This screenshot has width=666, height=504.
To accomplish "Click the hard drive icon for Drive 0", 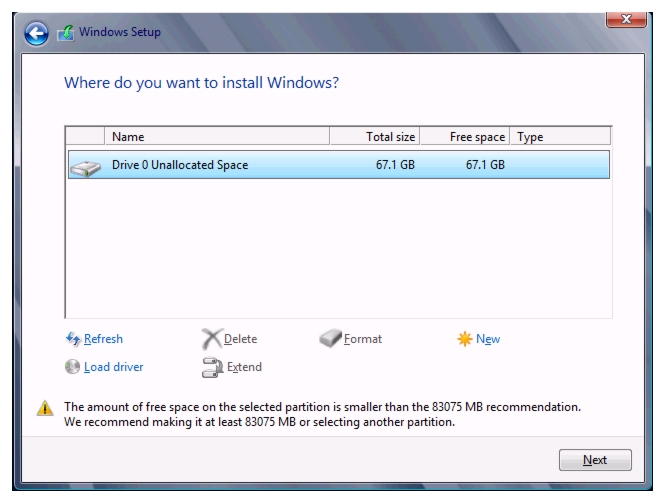I will (x=85, y=167).
